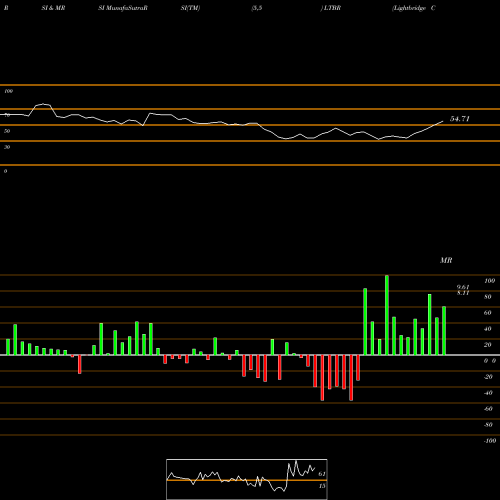Click the 'MR' label above the bar chart
Screen dimensions: 500x500
click(x=446, y=260)
